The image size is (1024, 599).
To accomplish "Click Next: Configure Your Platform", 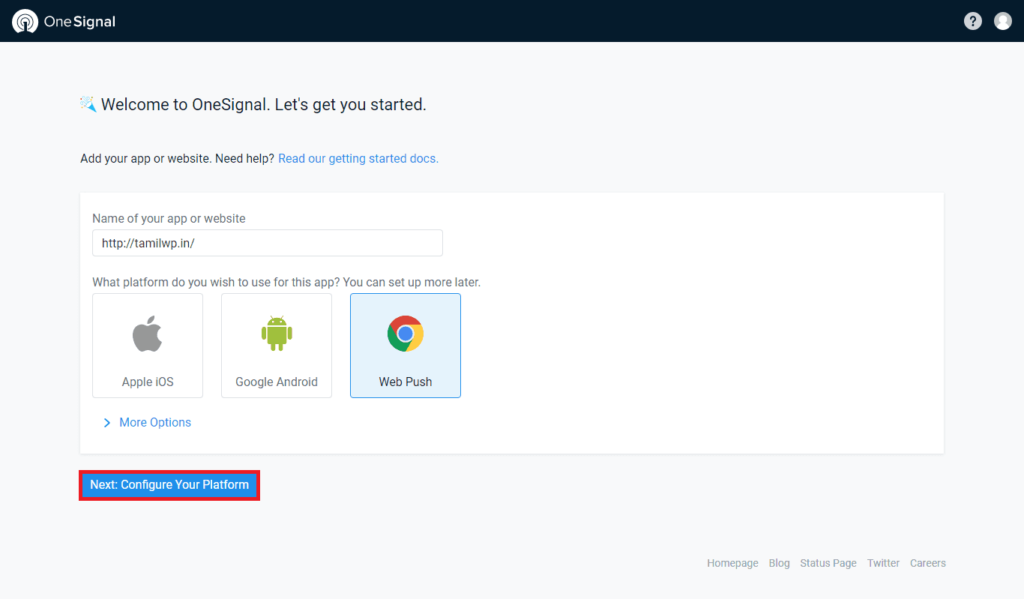I will tap(169, 485).
